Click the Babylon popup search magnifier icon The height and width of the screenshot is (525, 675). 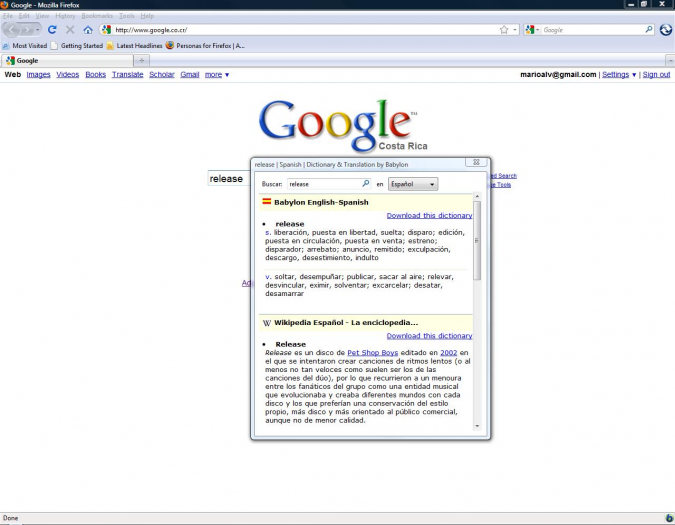365,184
